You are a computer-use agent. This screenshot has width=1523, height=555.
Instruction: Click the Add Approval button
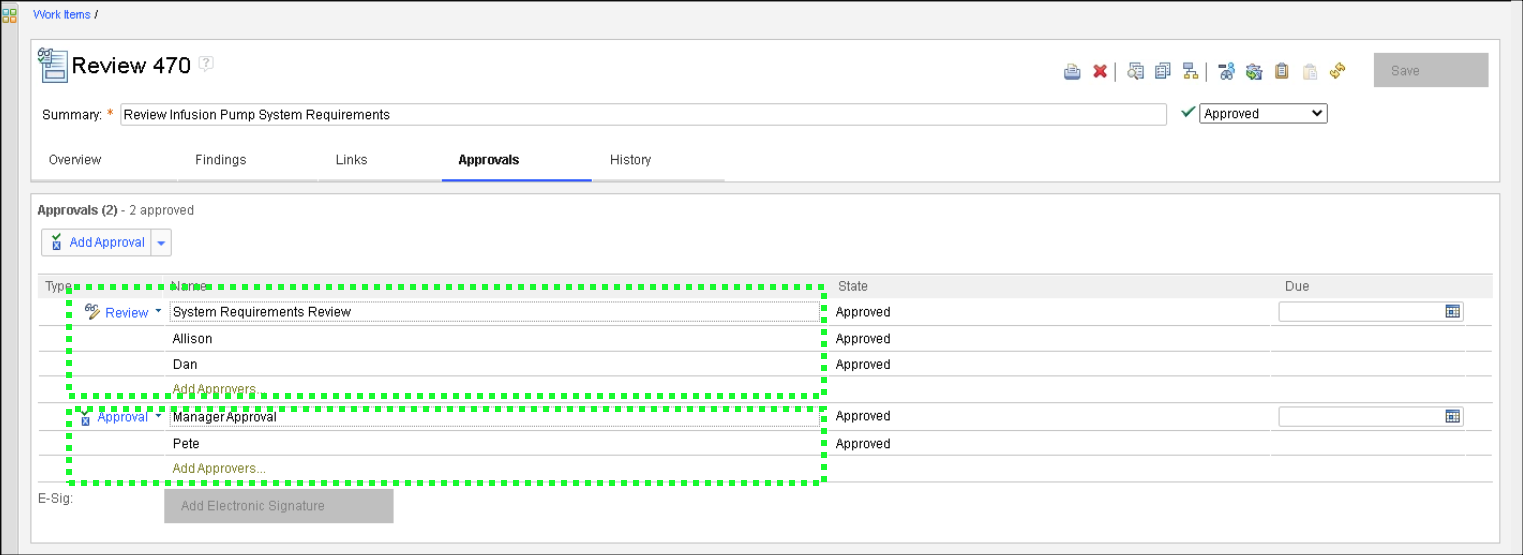pos(98,243)
